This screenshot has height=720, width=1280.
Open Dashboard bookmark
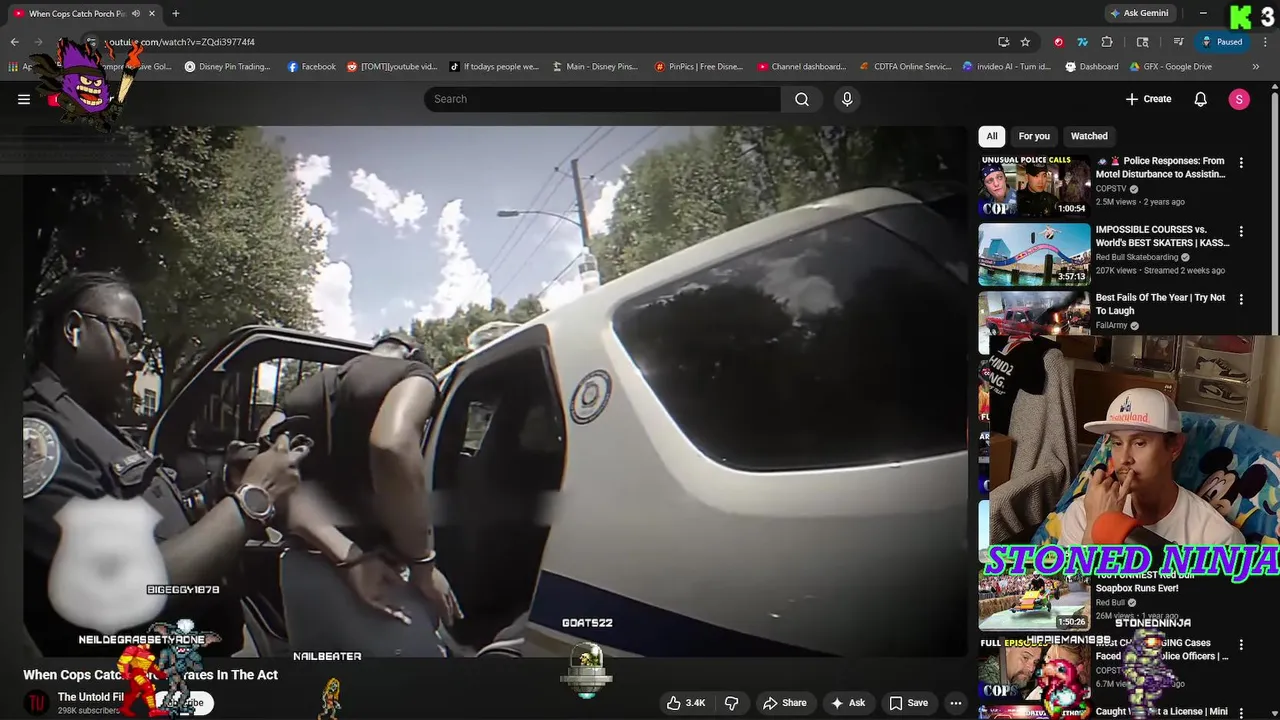pyautogui.click(x=1092, y=67)
